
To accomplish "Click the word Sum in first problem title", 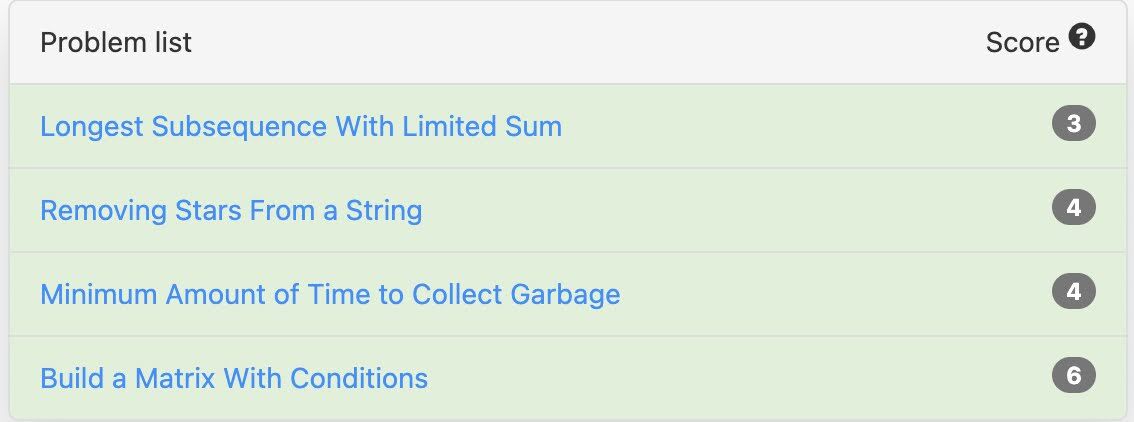I will (x=534, y=126).
